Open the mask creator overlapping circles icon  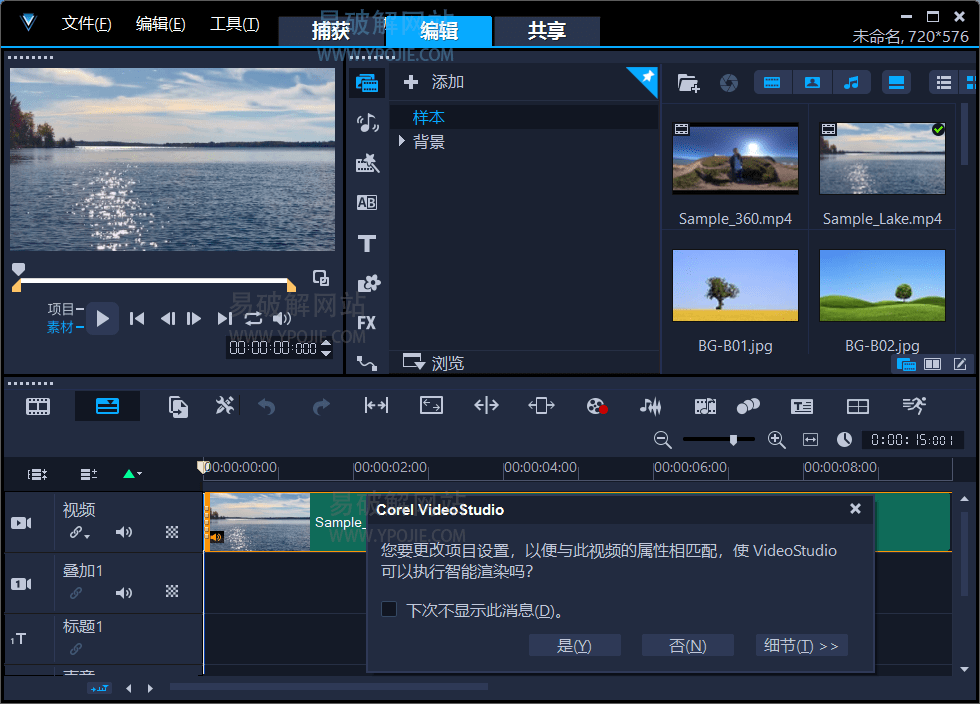748,406
